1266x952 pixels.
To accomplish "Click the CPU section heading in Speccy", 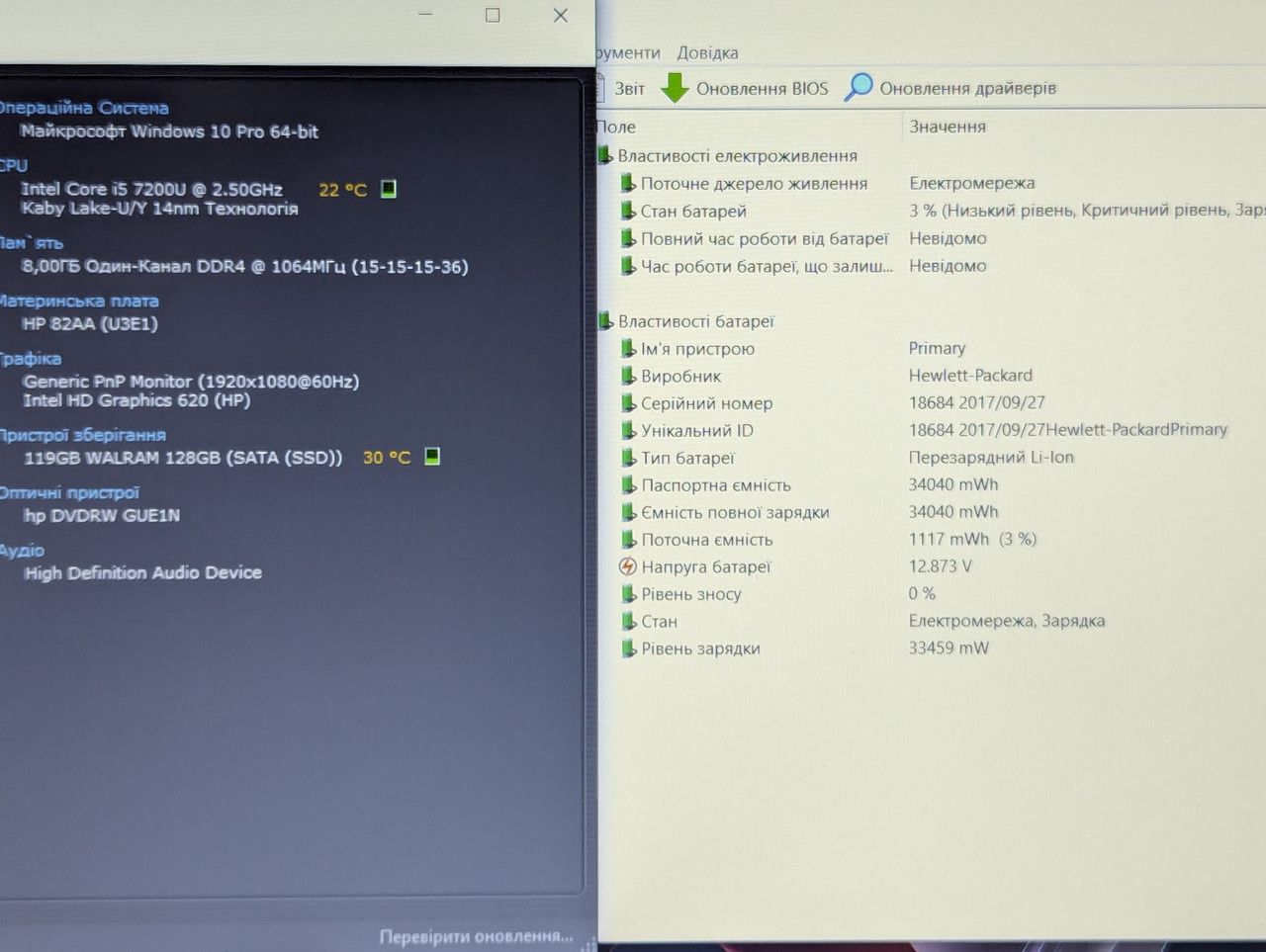I will click(14, 165).
